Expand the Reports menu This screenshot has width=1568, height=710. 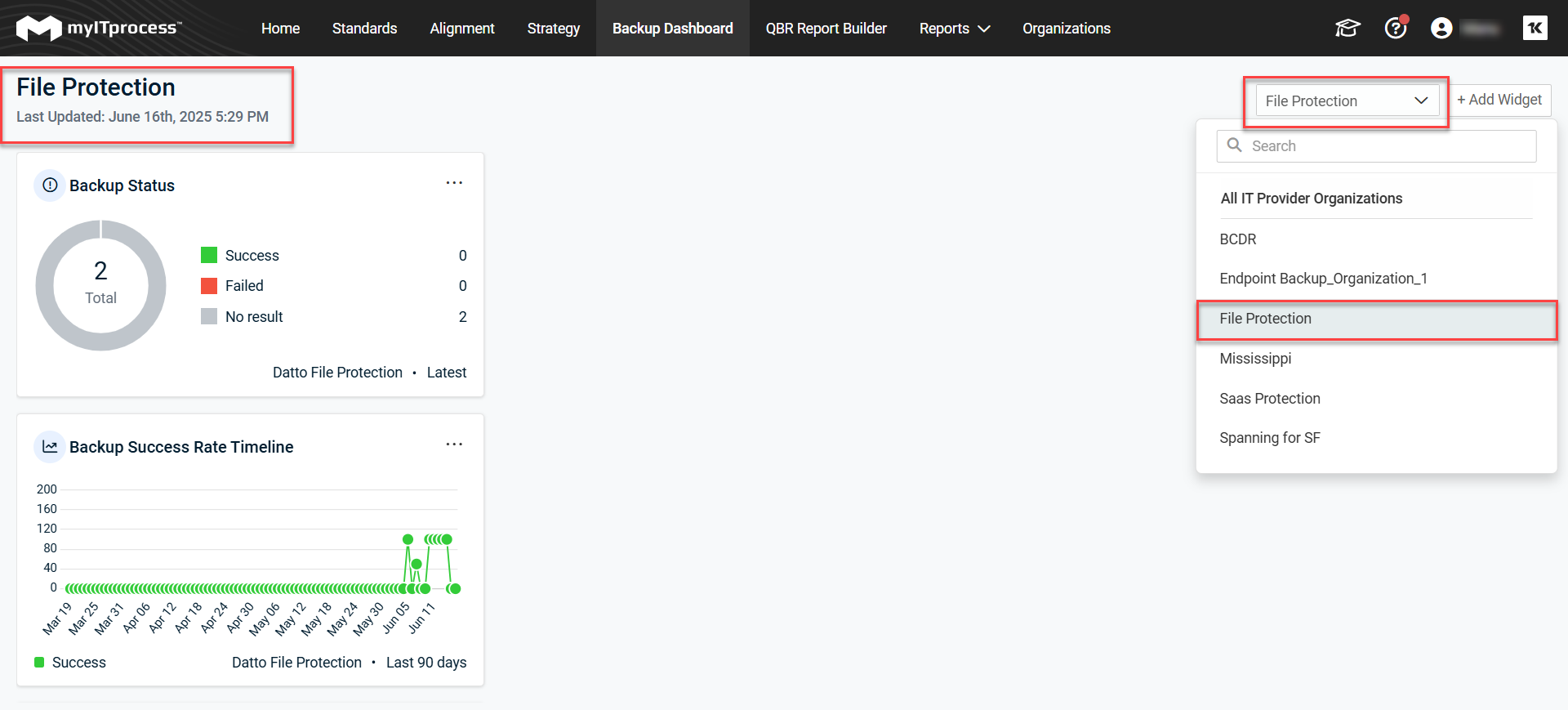pos(955,29)
